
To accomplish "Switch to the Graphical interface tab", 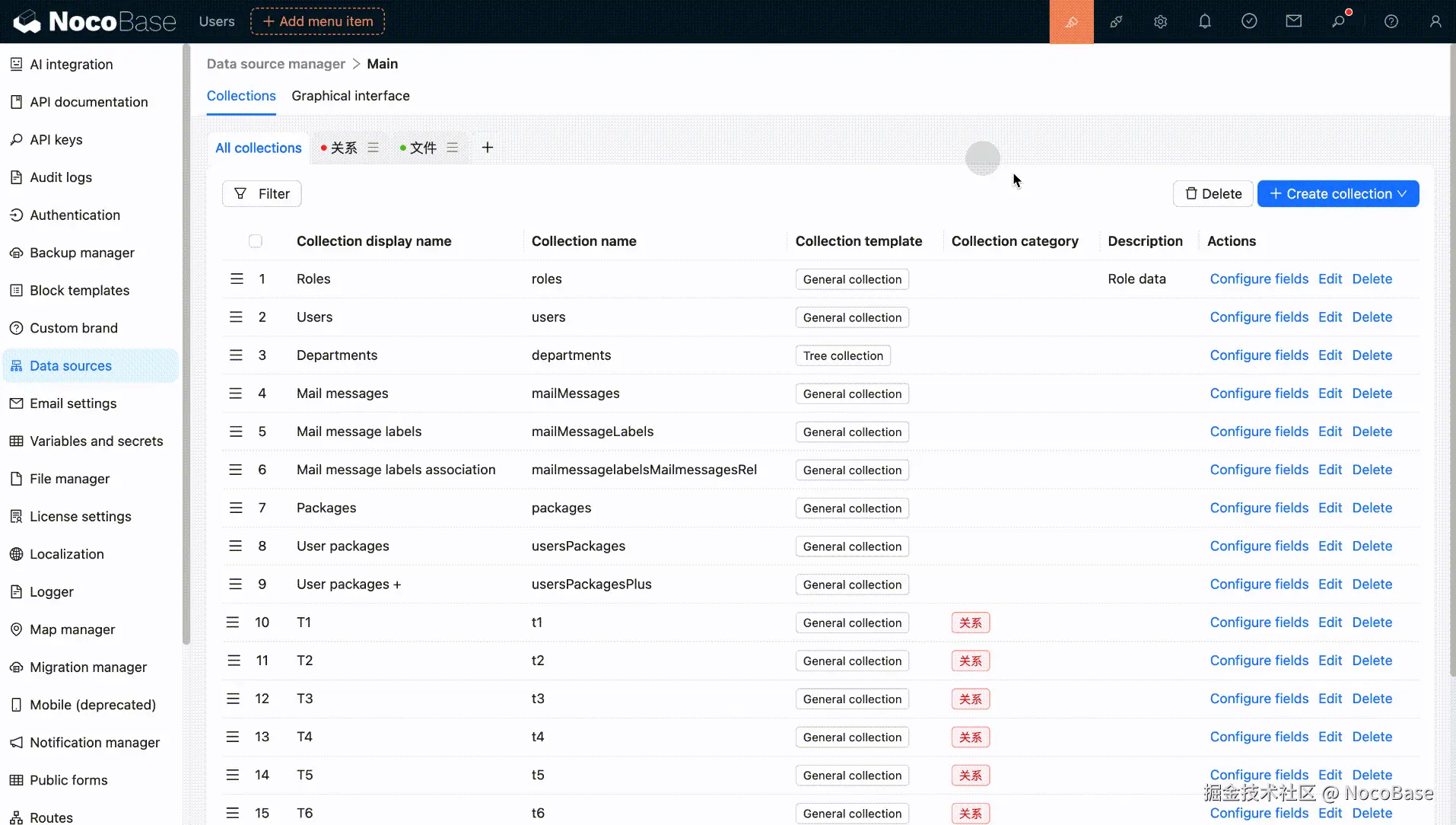I will pos(350,96).
